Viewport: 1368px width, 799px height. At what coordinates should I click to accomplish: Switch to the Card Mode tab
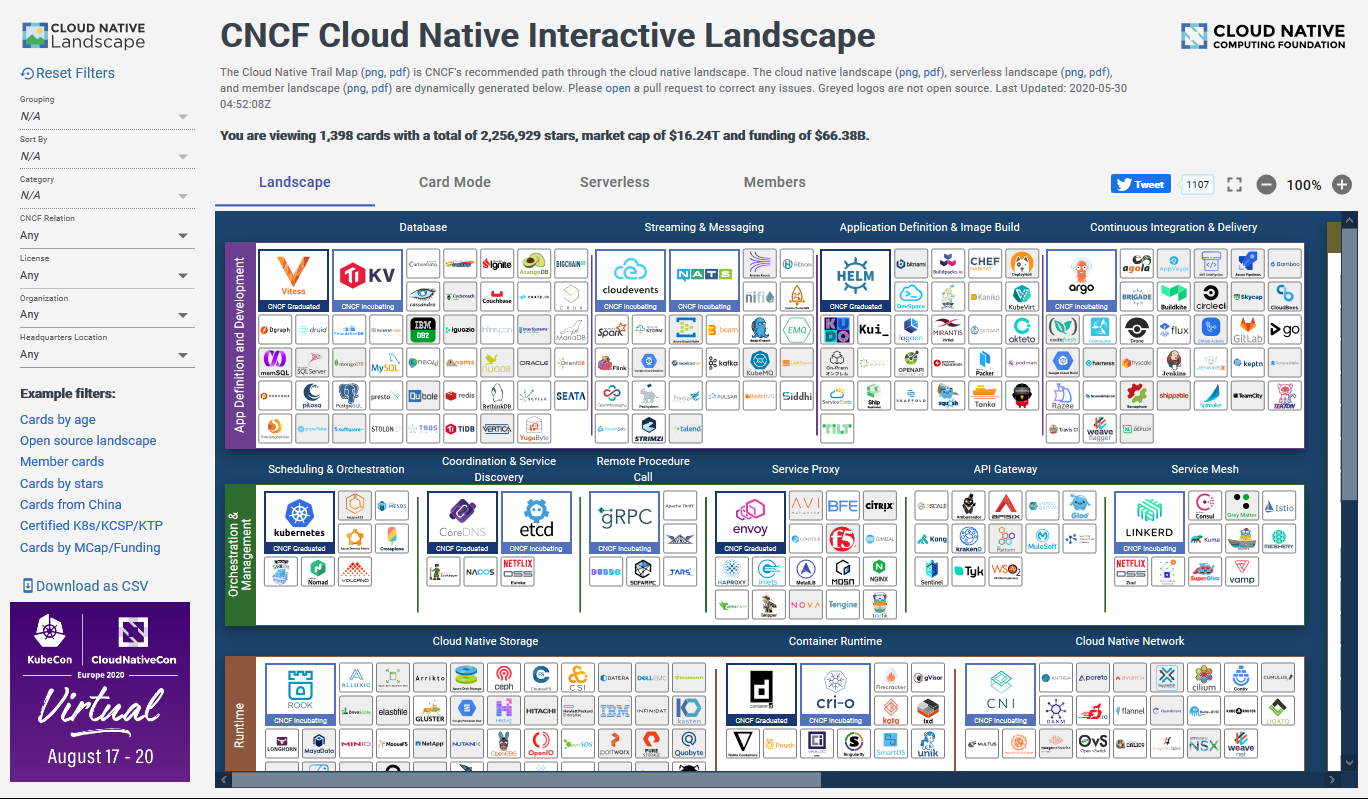455,182
